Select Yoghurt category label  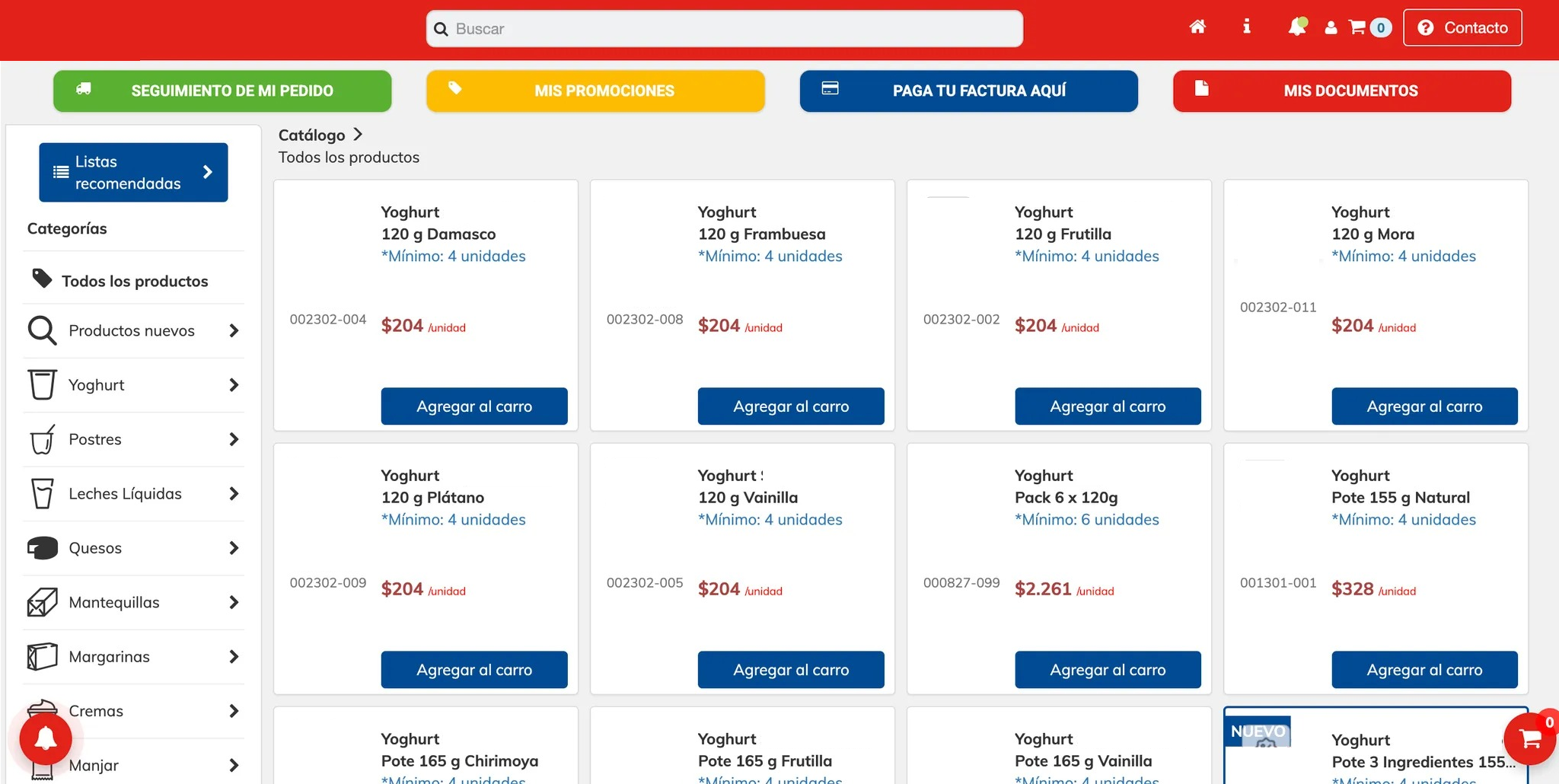tap(97, 385)
